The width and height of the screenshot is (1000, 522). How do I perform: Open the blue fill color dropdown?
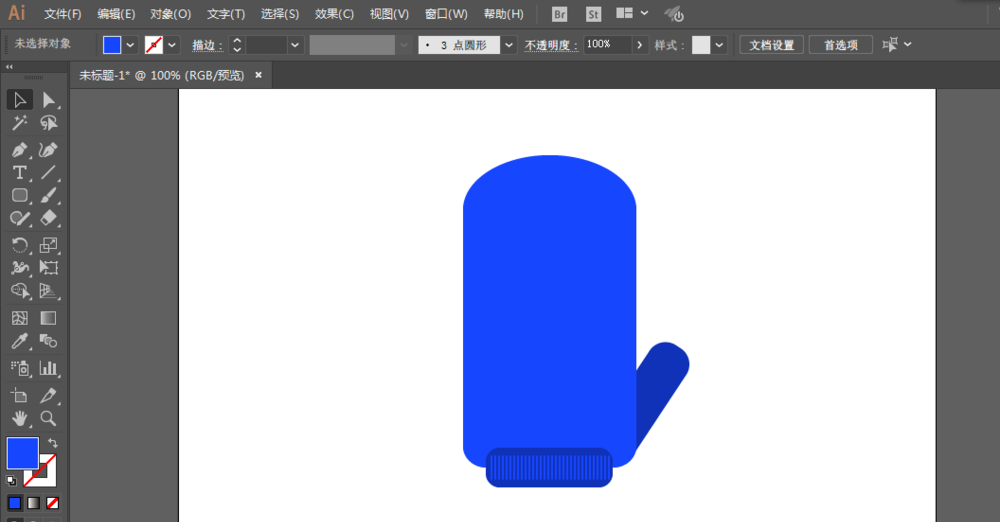pos(130,45)
